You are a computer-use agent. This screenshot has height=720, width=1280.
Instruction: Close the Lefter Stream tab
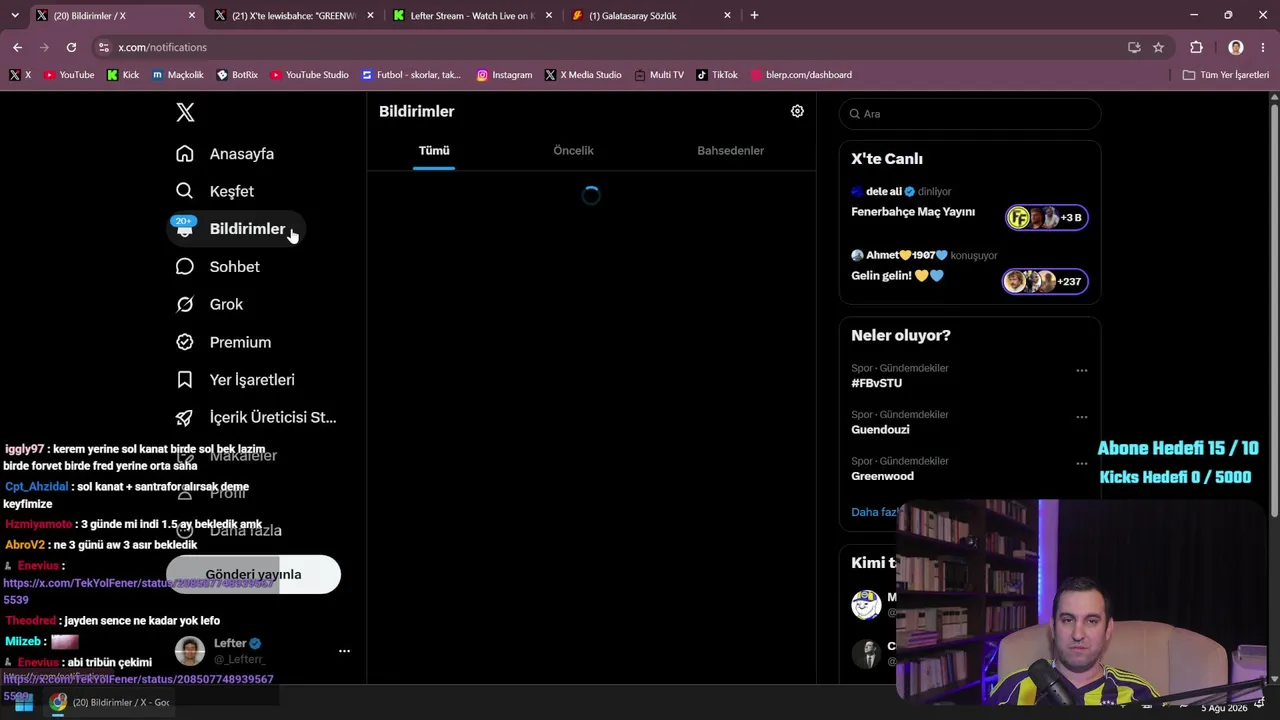548,16
